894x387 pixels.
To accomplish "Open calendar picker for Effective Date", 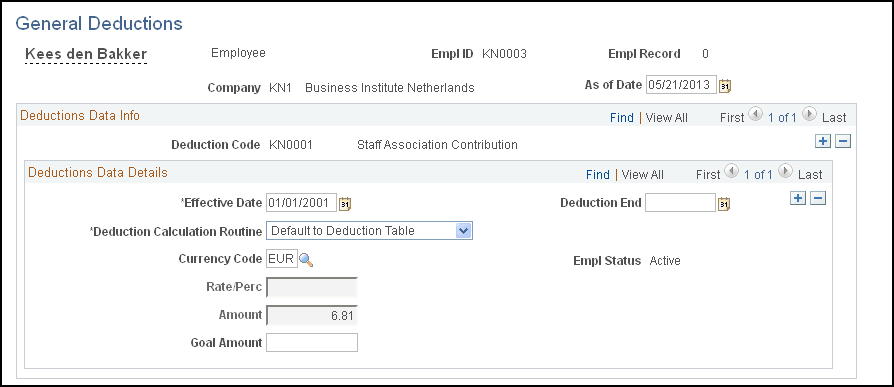I will pyautogui.click(x=345, y=203).
